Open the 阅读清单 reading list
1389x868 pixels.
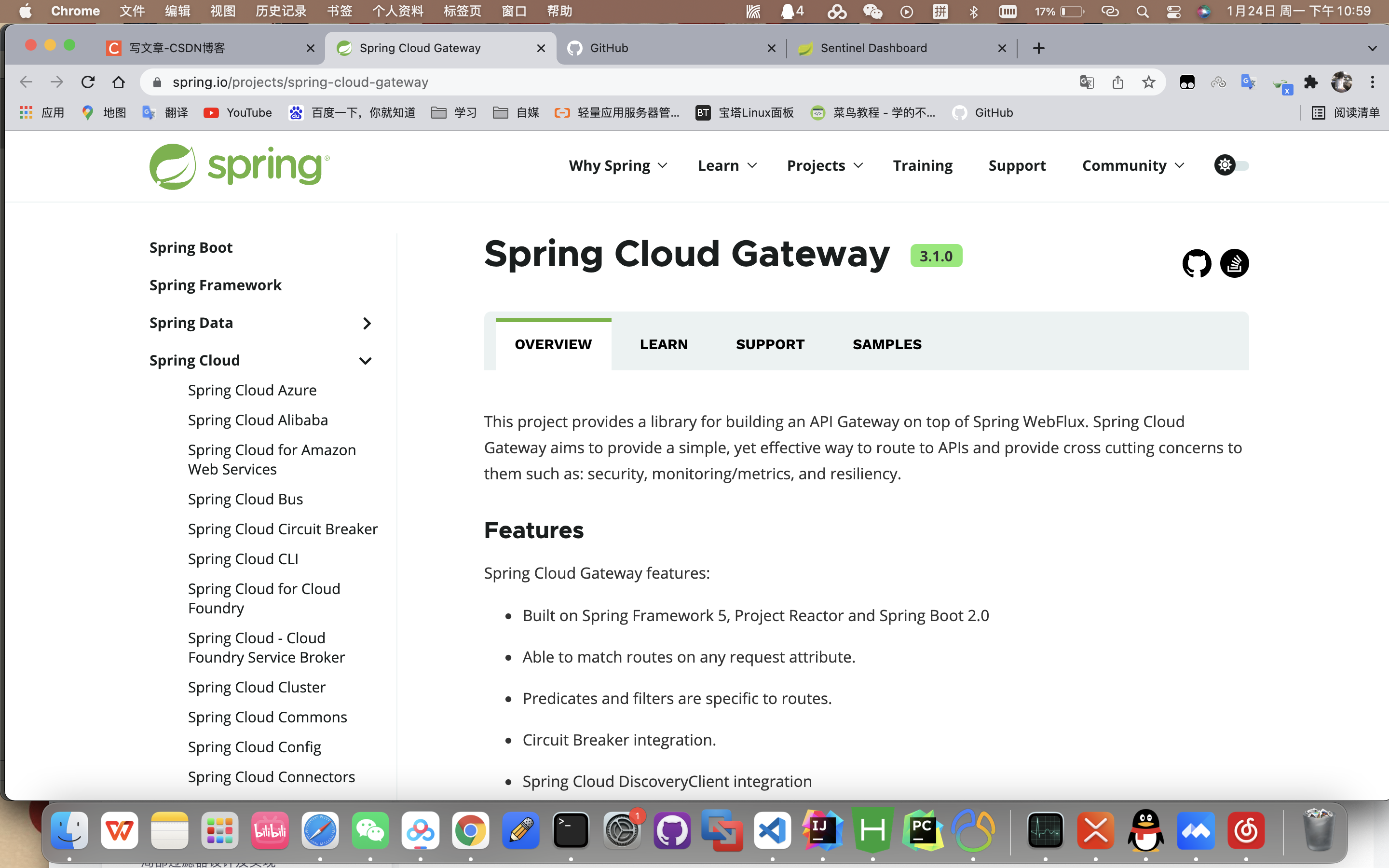tap(1345, 112)
